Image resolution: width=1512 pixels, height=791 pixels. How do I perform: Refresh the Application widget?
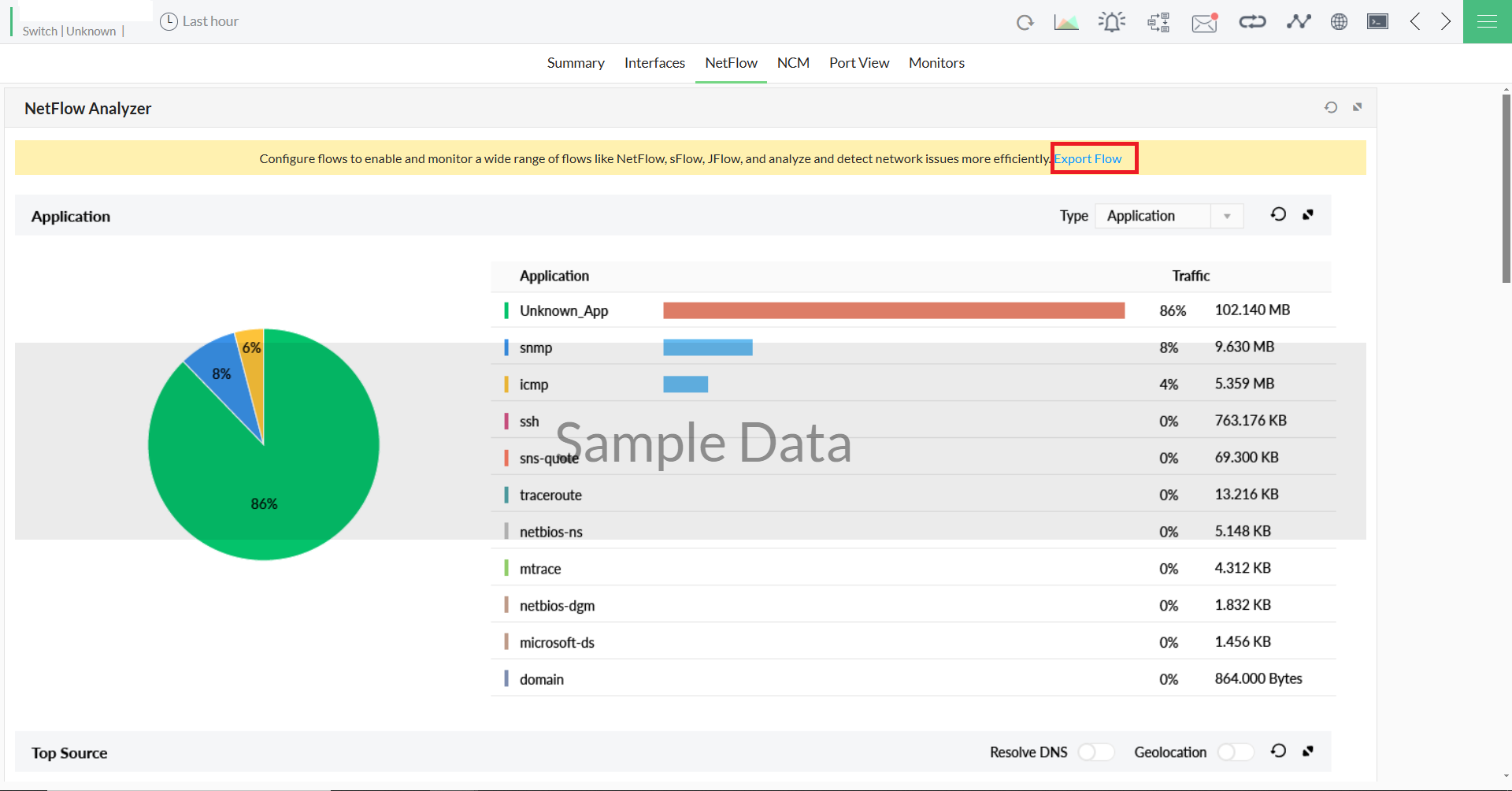1278,214
